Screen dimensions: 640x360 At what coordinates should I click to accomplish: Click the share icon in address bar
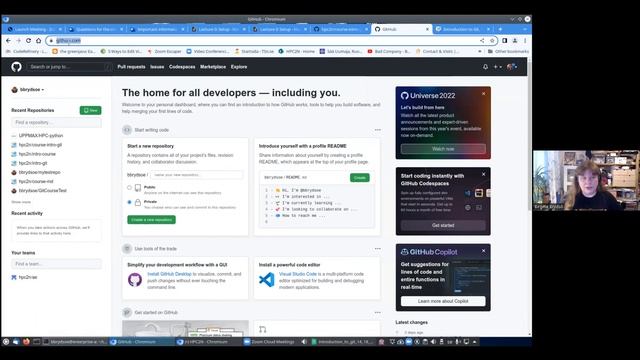[482, 40]
